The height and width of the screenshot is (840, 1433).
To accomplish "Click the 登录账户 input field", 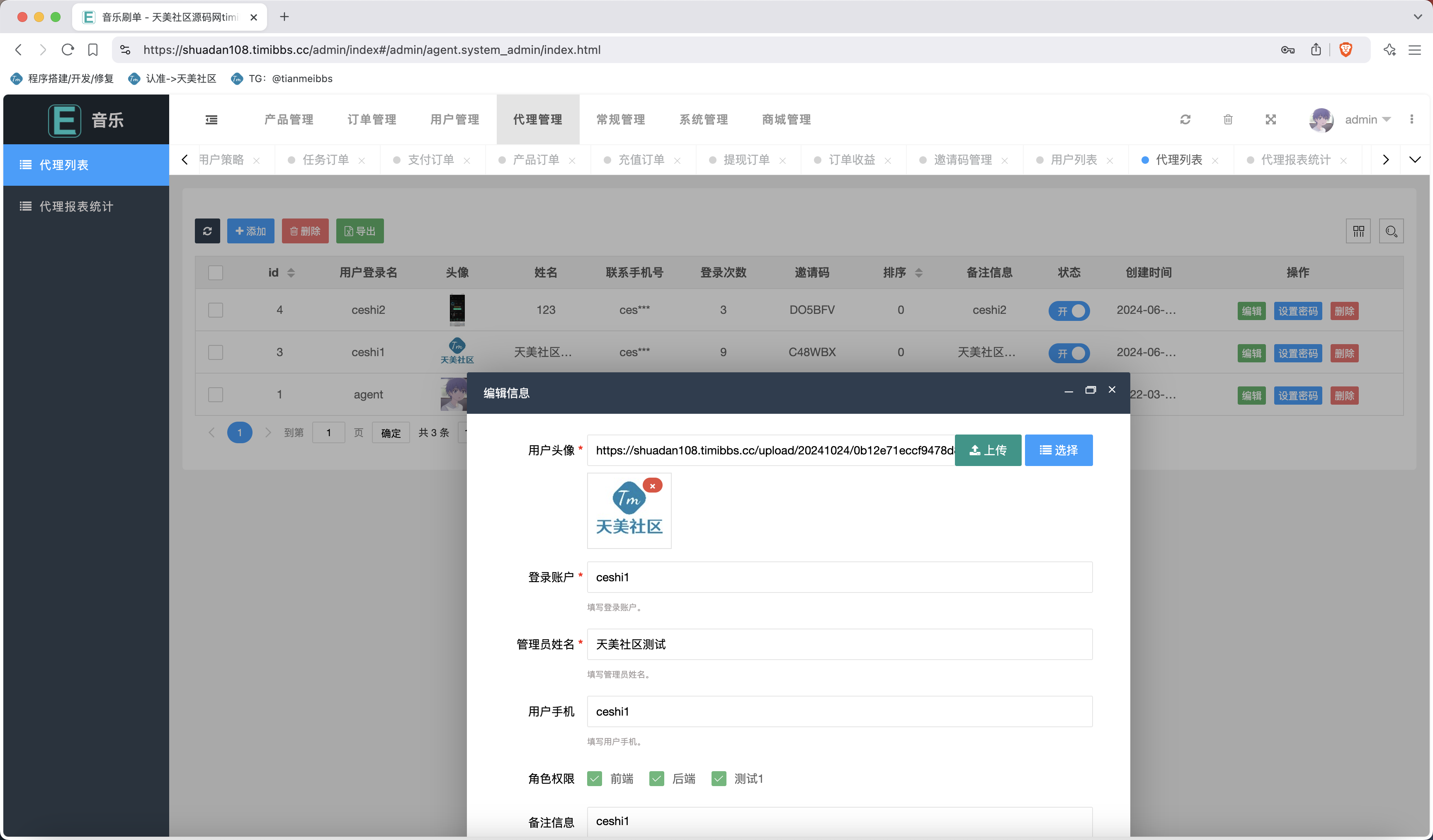I will 839,577.
